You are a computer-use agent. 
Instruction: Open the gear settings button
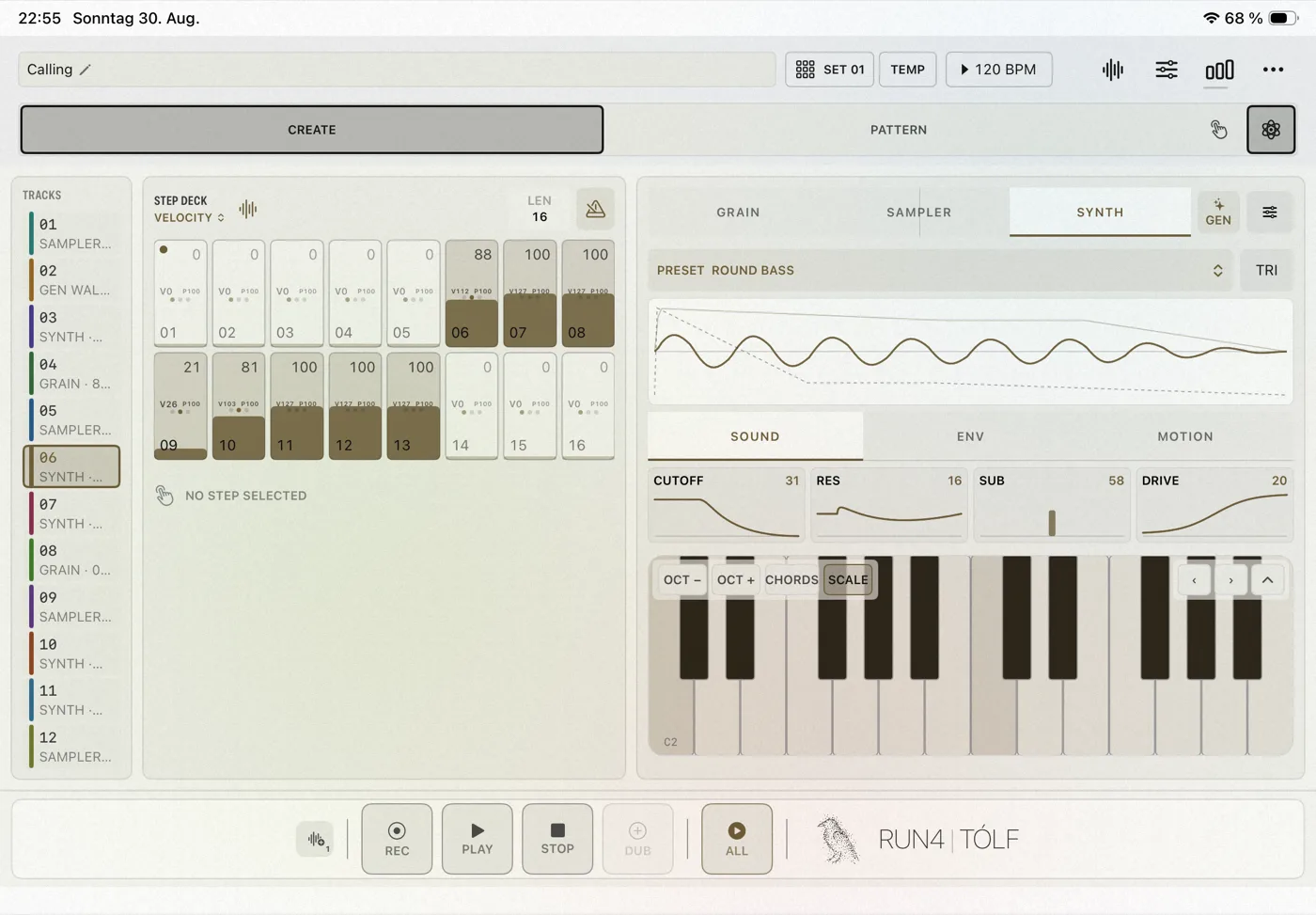1271,130
